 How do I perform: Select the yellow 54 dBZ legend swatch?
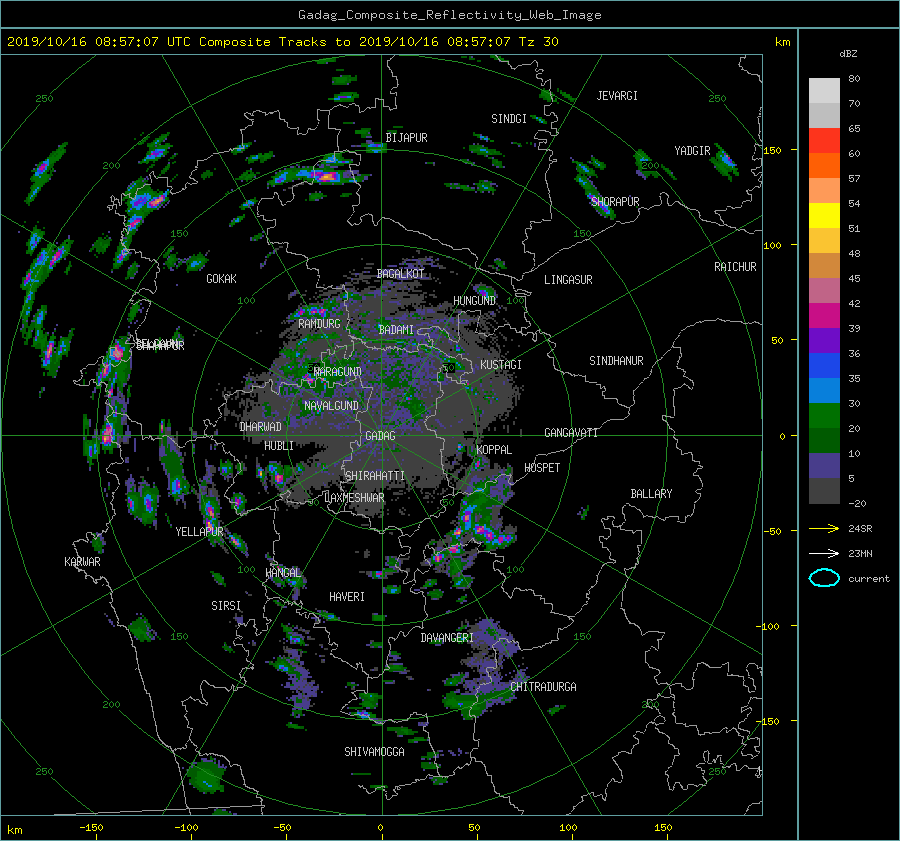coord(824,215)
